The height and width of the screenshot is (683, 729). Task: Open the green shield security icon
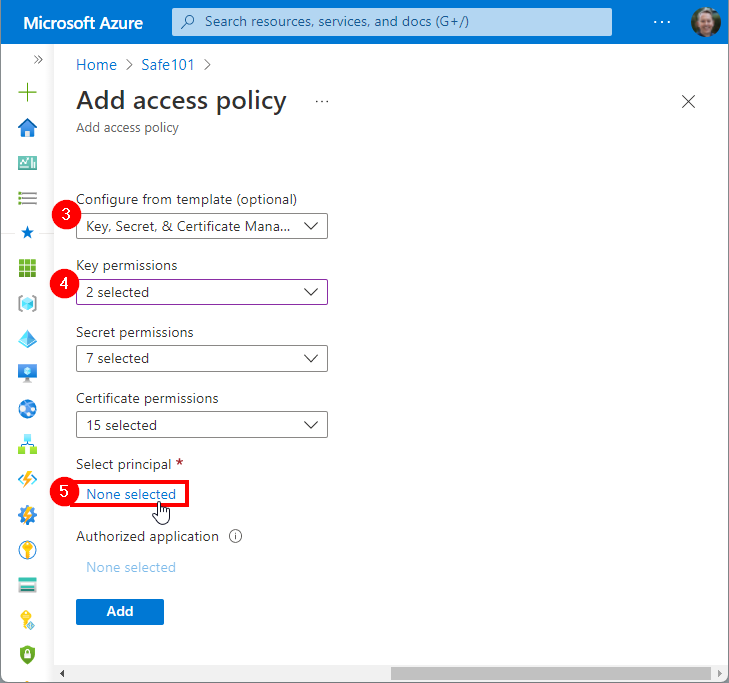tap(28, 654)
